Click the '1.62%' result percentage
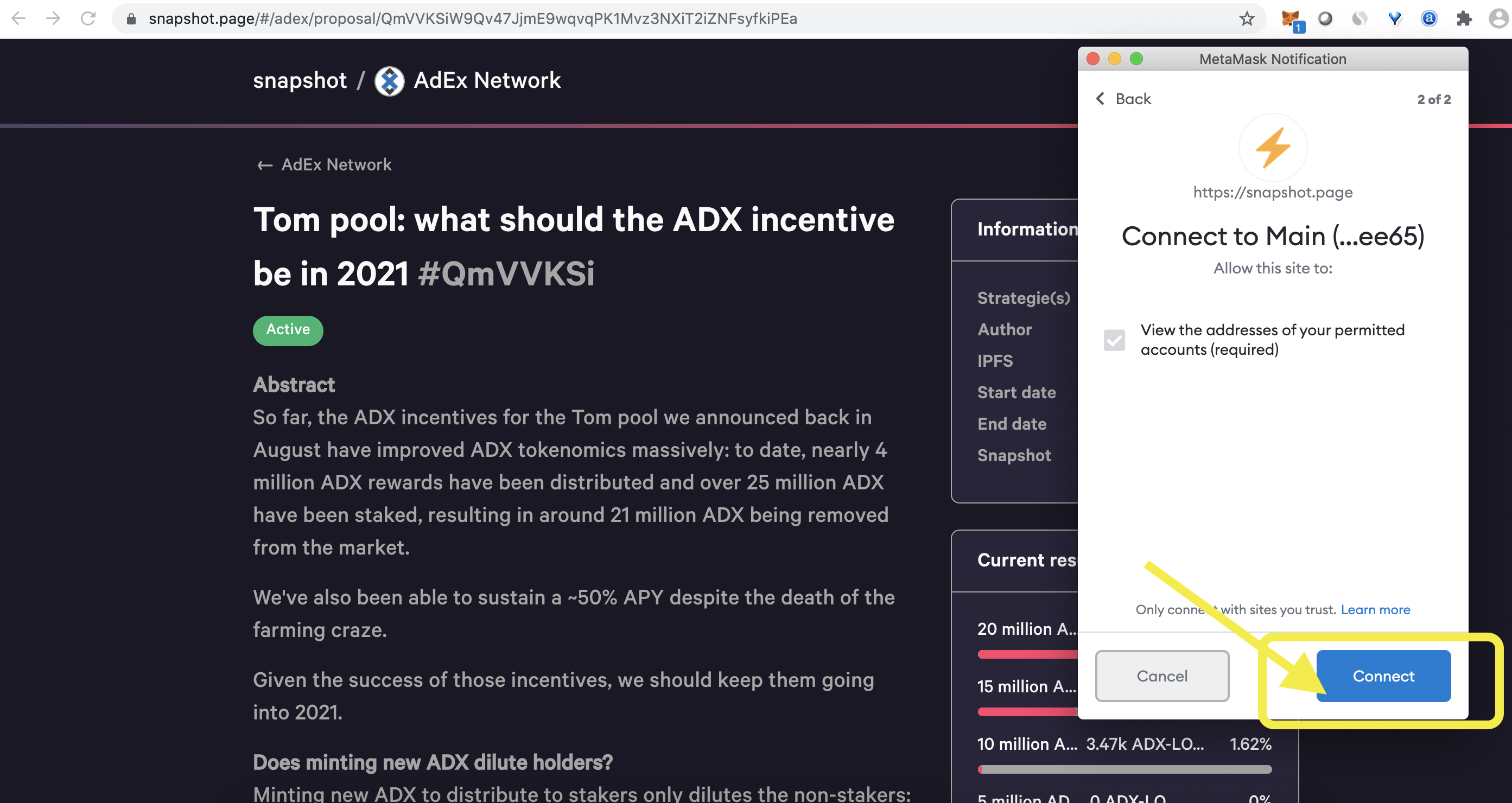This screenshot has height=803, width=1512. tap(1250, 744)
